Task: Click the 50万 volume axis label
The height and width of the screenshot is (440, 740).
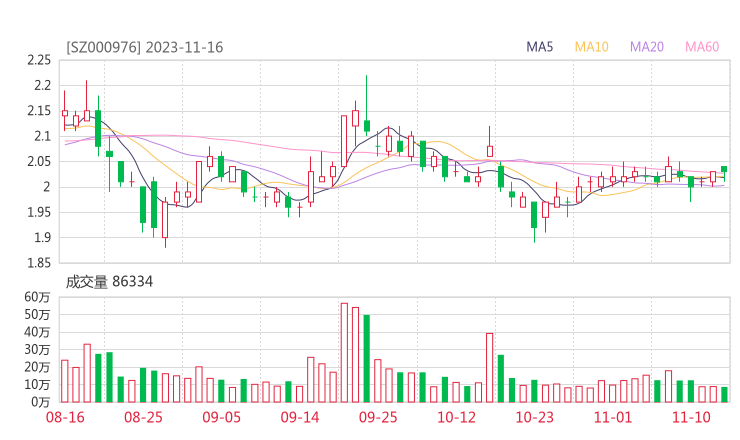Action: 37,314
